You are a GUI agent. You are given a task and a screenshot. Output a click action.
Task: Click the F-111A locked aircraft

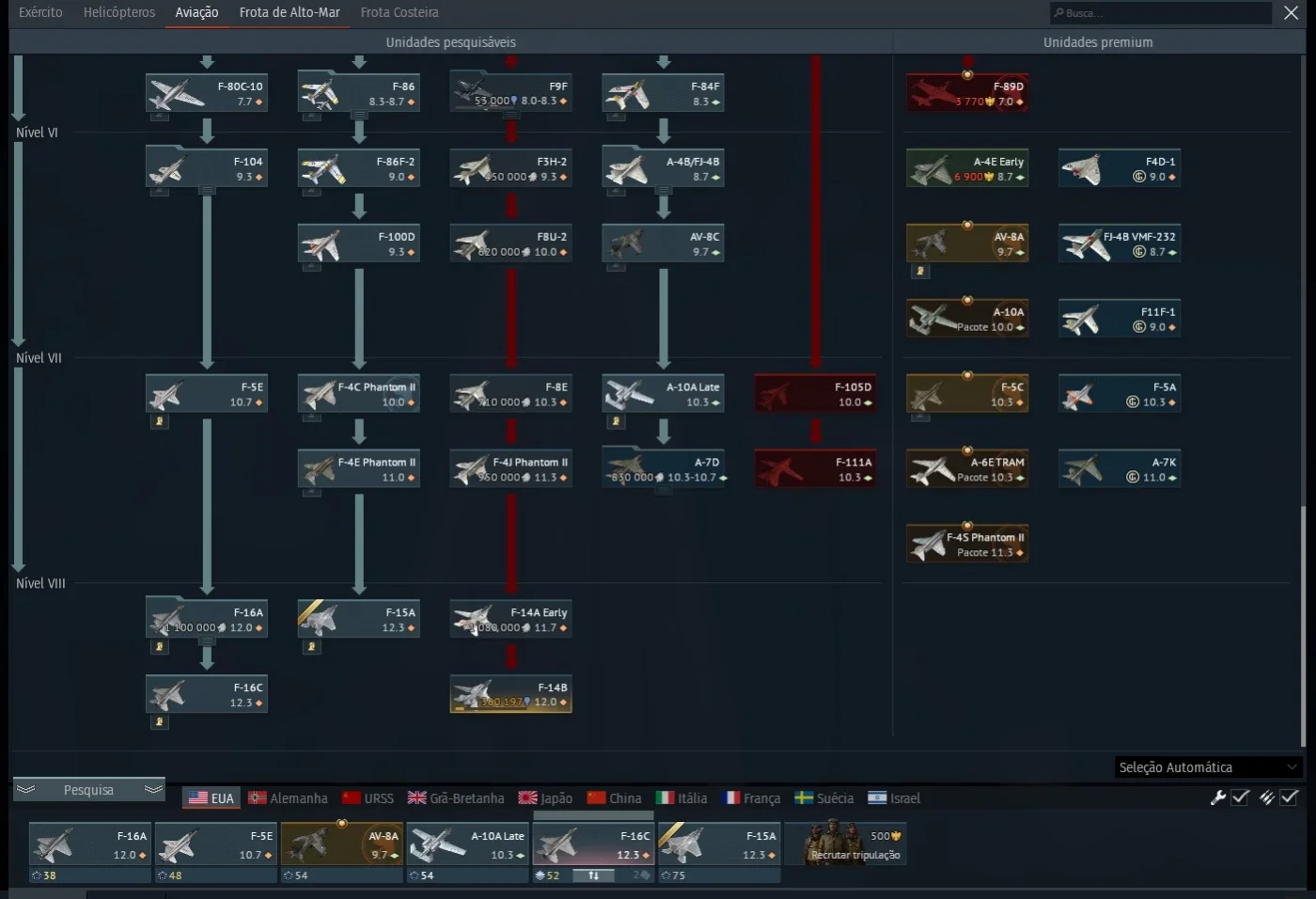(815, 469)
